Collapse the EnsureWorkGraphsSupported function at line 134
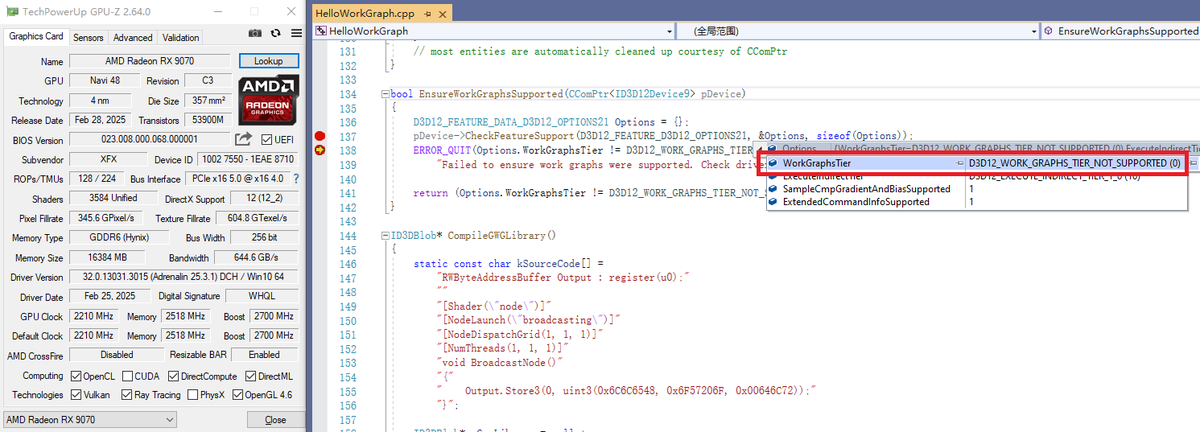The image size is (1200, 432). coord(383,94)
